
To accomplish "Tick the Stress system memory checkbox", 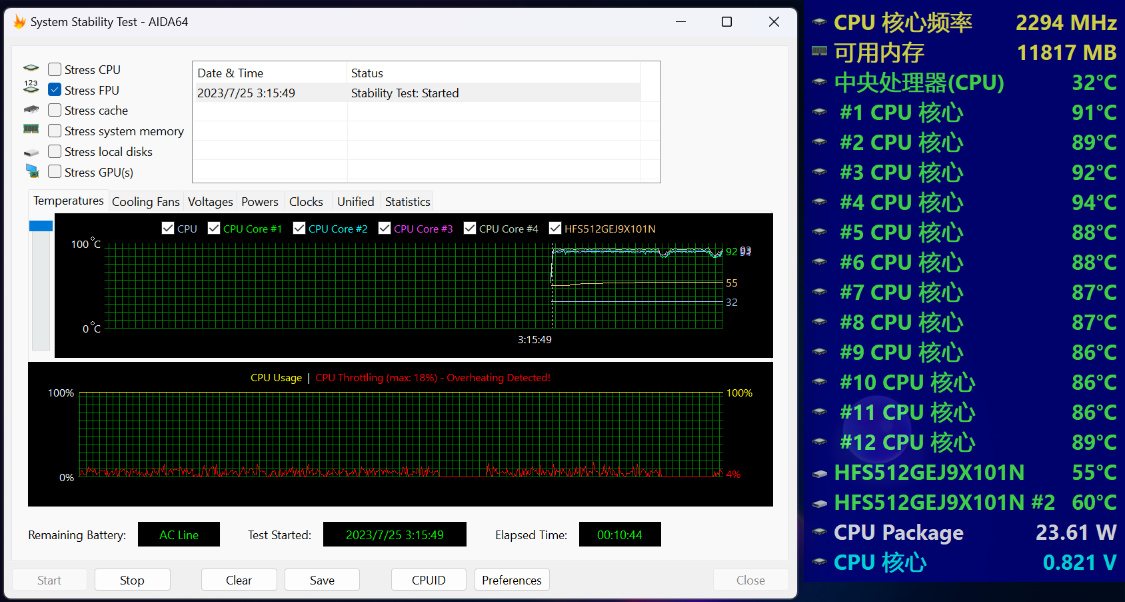I will pyautogui.click(x=55, y=131).
